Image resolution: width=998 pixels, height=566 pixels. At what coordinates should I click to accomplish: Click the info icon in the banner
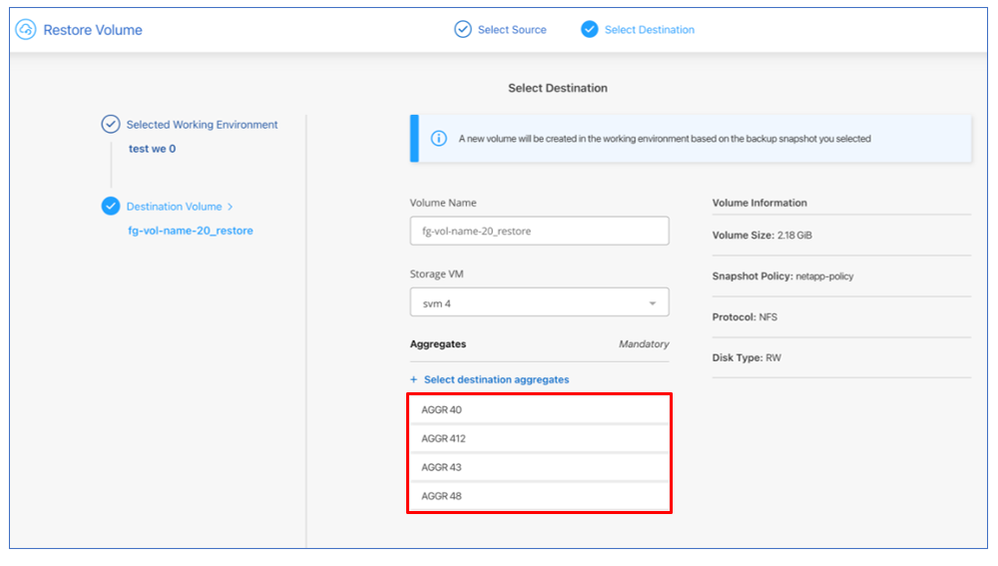(438, 139)
